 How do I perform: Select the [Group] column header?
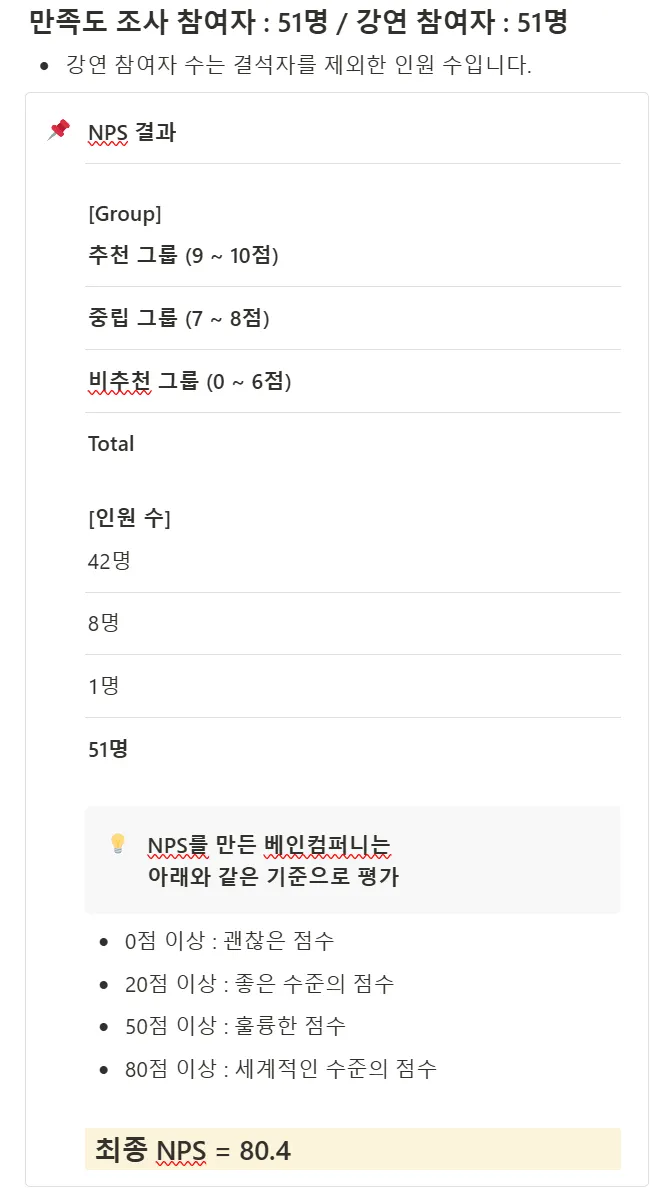tap(125, 214)
